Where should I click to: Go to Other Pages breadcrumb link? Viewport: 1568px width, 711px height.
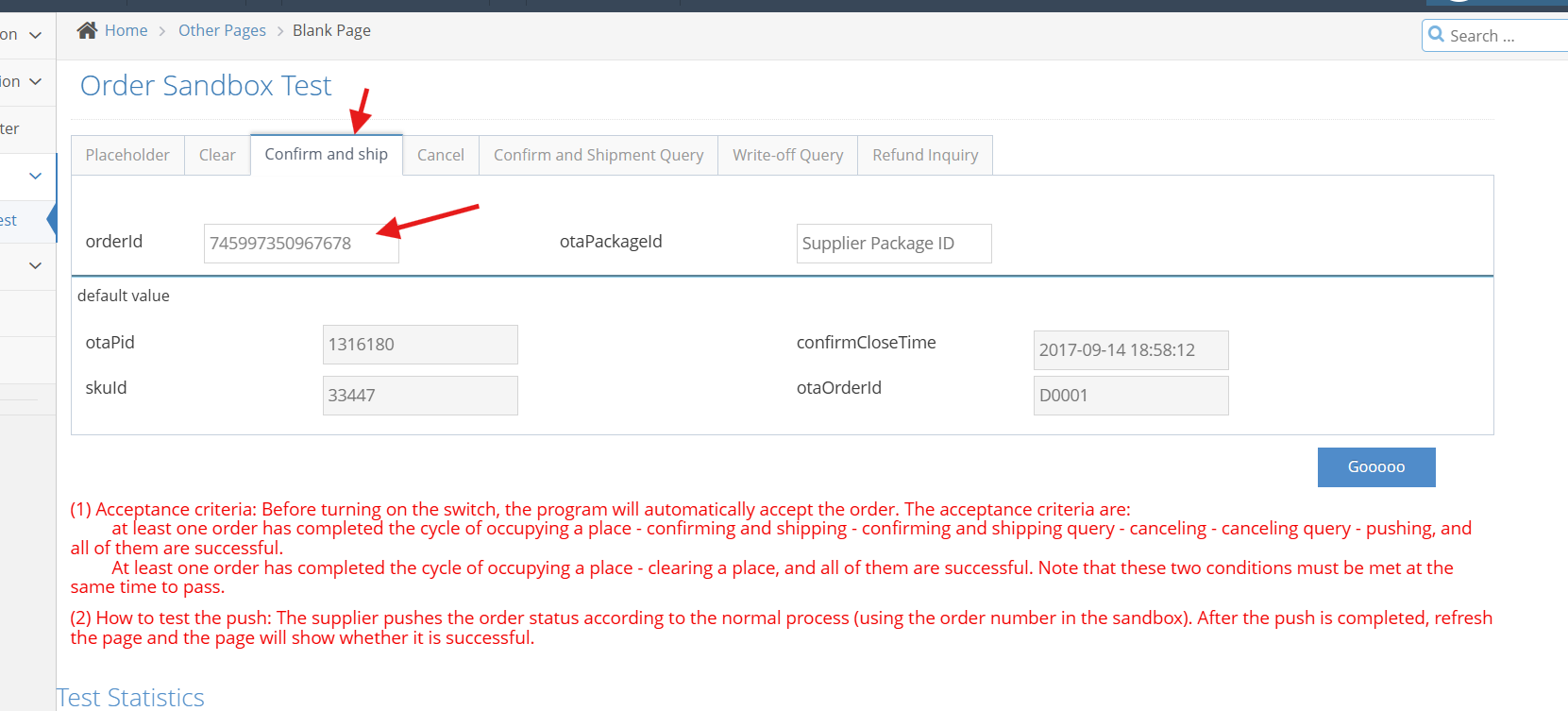[x=222, y=30]
